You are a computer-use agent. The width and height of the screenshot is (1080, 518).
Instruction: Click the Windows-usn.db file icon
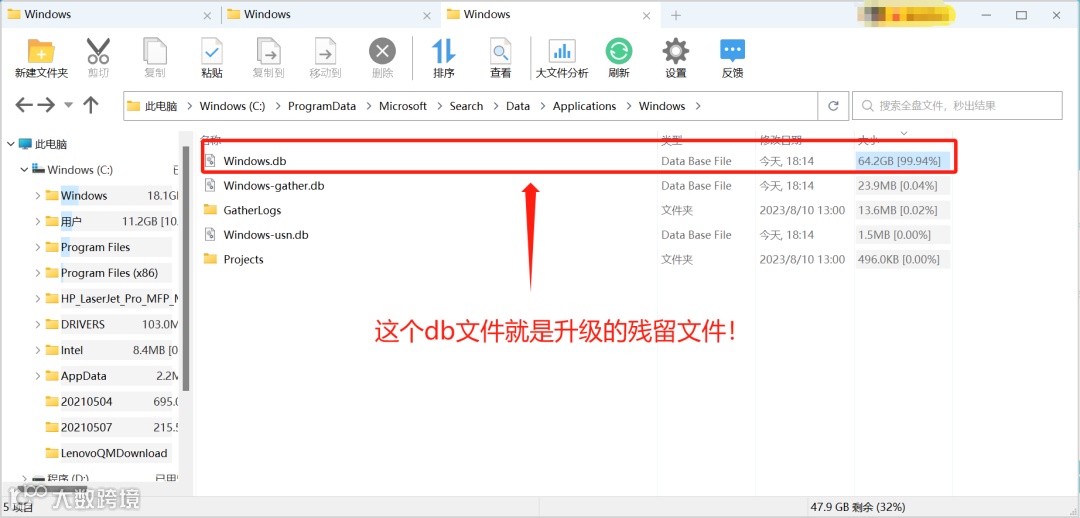click(210, 235)
